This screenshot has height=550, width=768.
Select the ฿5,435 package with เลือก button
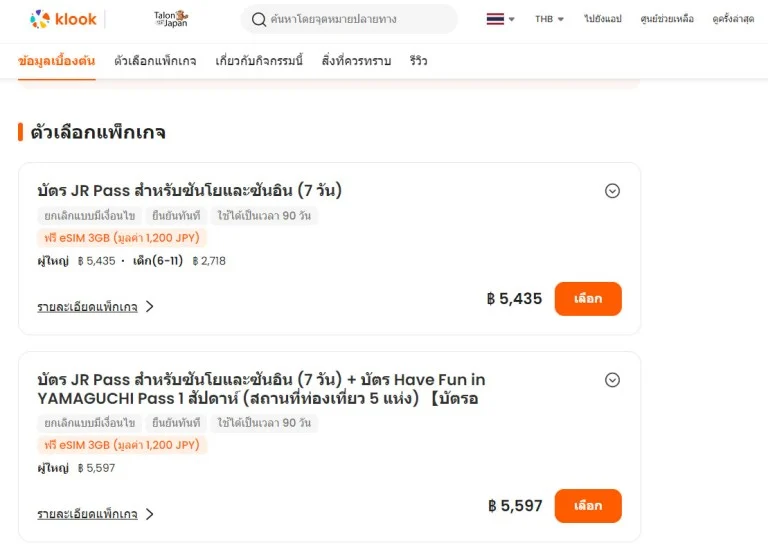click(x=588, y=299)
